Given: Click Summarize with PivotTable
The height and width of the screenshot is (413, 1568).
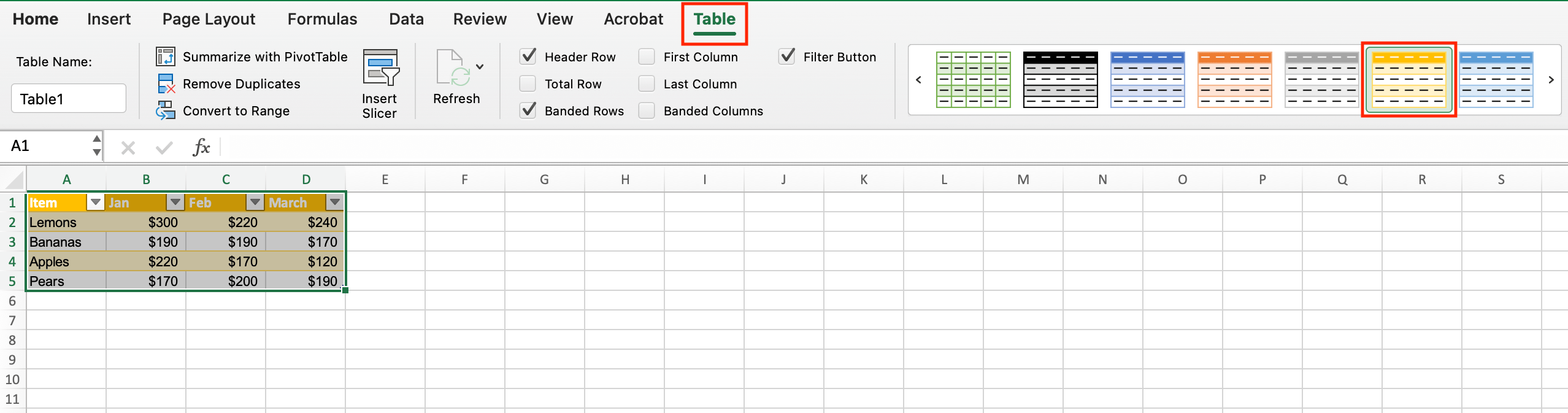Looking at the screenshot, I should 264,56.
